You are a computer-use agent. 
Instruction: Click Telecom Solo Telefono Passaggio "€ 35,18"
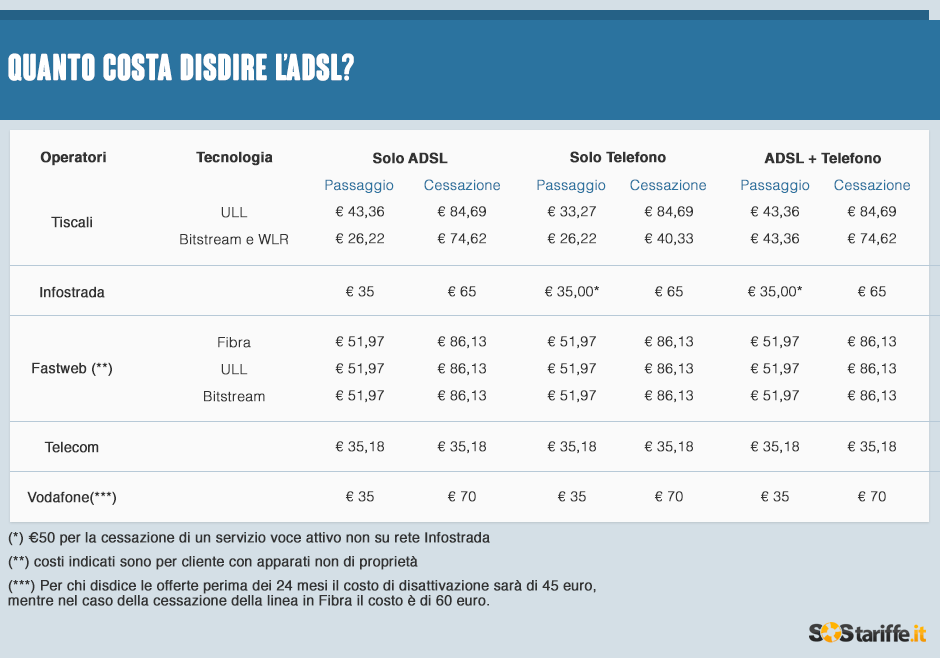click(x=572, y=446)
